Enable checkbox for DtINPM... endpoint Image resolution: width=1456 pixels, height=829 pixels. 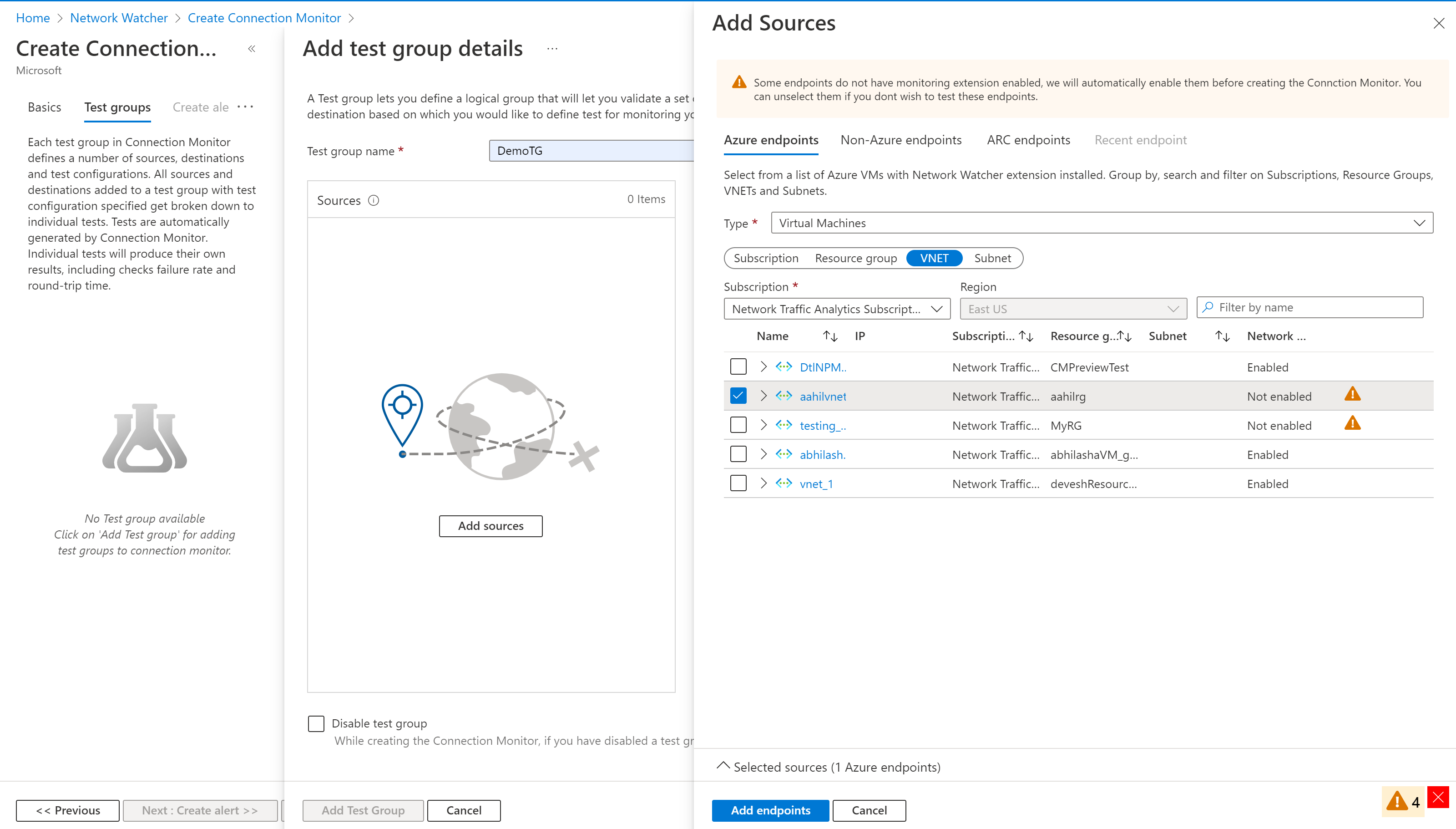pos(738,366)
